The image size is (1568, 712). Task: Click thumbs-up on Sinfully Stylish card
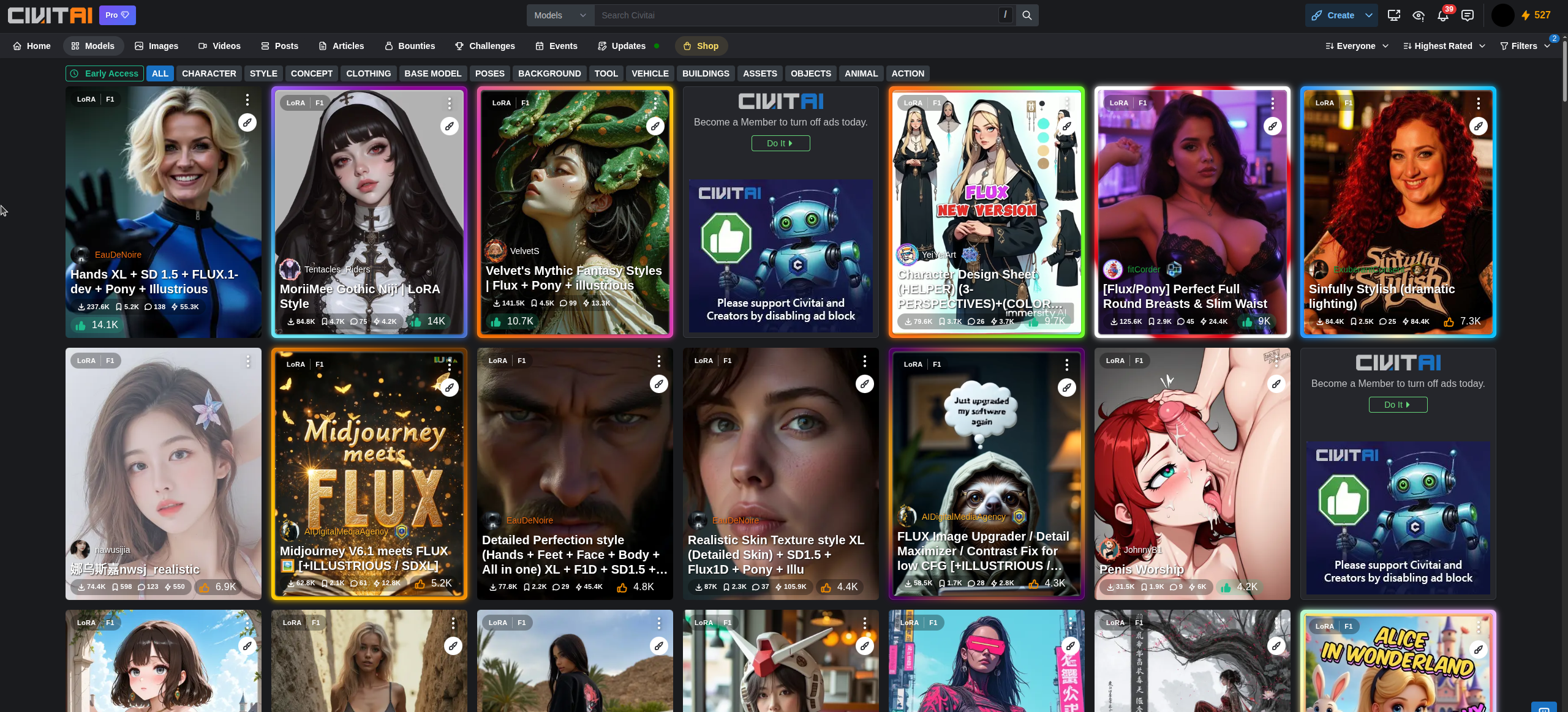[1449, 321]
